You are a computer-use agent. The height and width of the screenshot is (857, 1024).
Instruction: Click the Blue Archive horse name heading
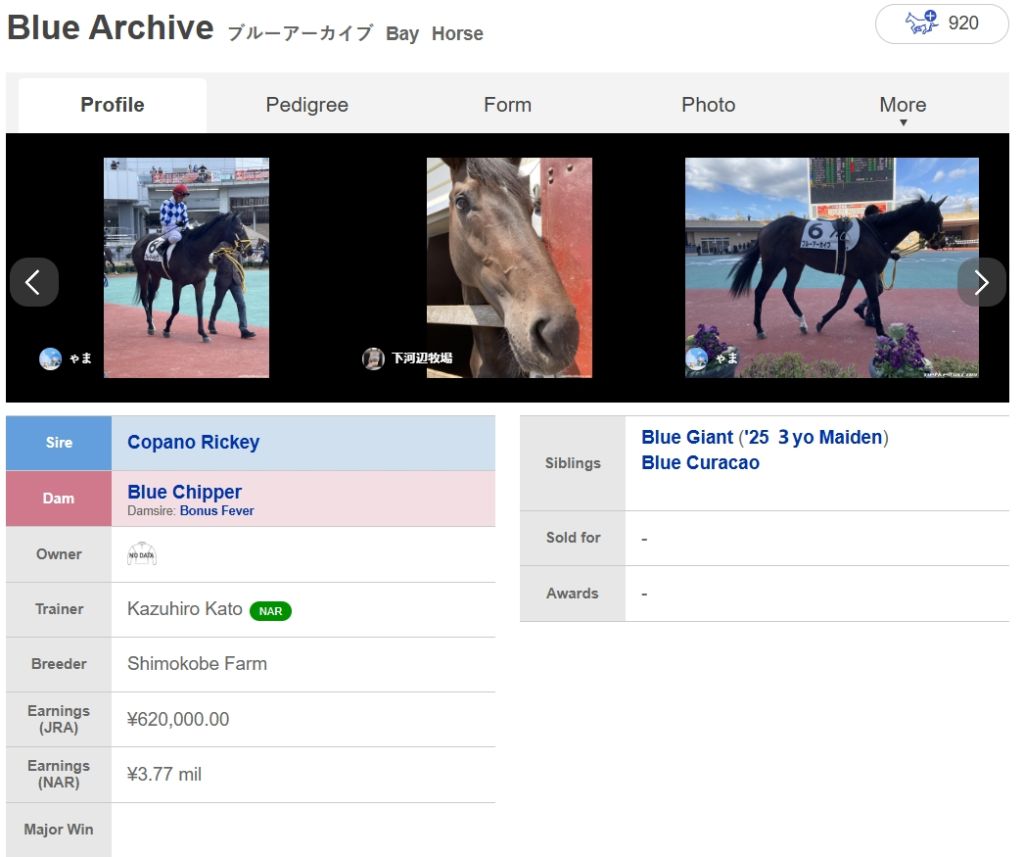pos(110,27)
